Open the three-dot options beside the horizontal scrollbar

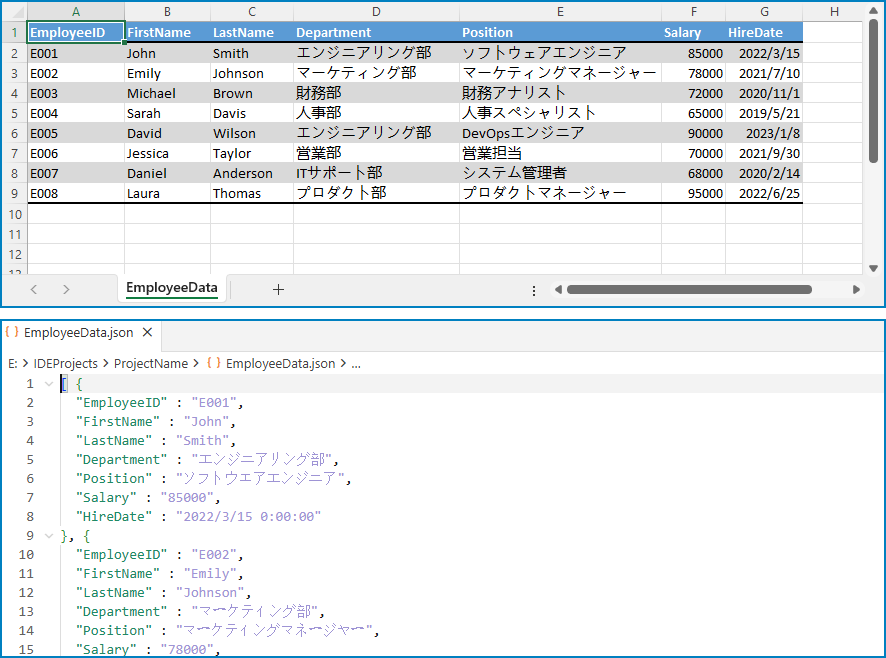[x=534, y=291]
